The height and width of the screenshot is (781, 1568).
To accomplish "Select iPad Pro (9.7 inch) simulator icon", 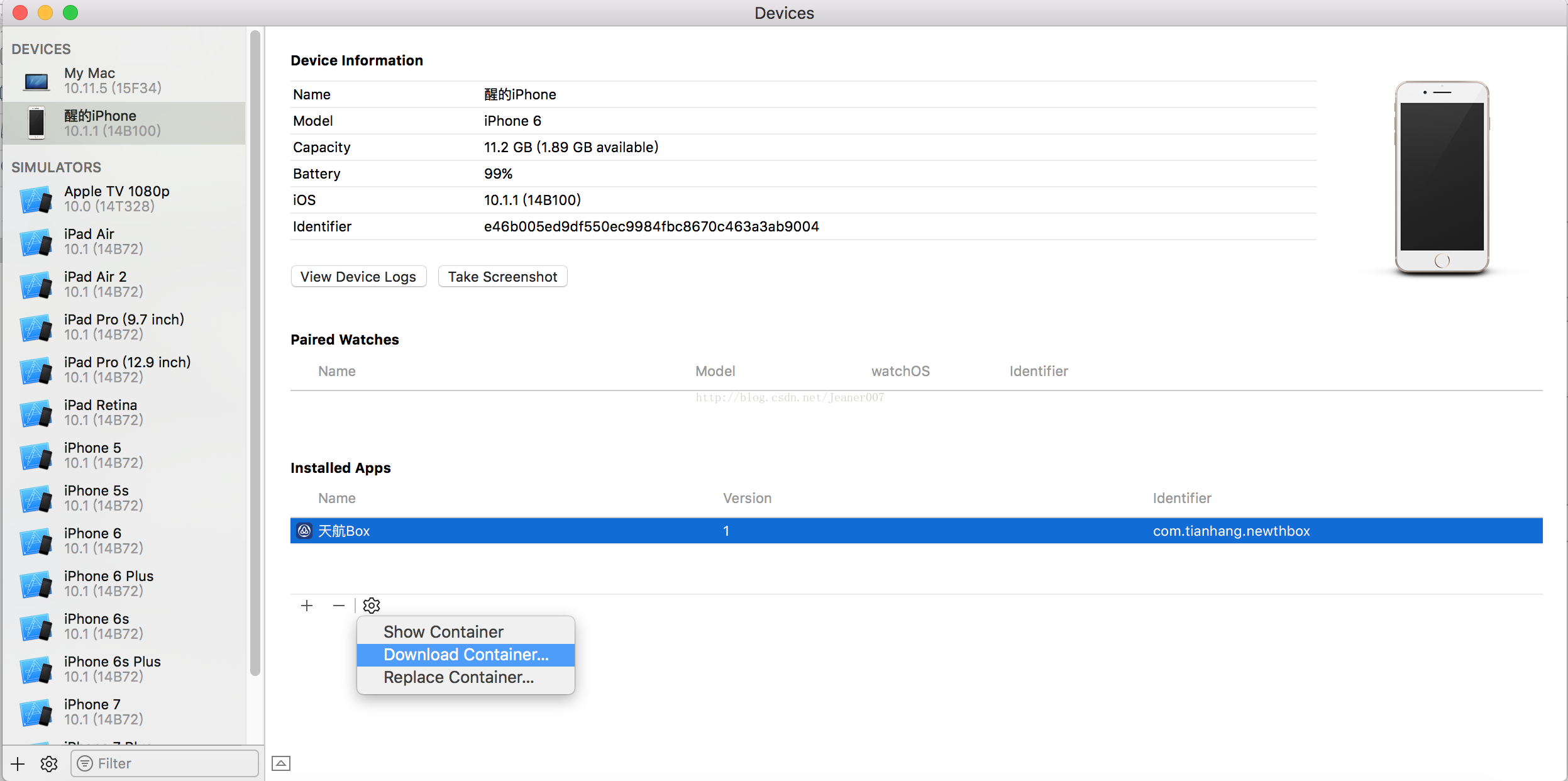I will click(x=36, y=328).
